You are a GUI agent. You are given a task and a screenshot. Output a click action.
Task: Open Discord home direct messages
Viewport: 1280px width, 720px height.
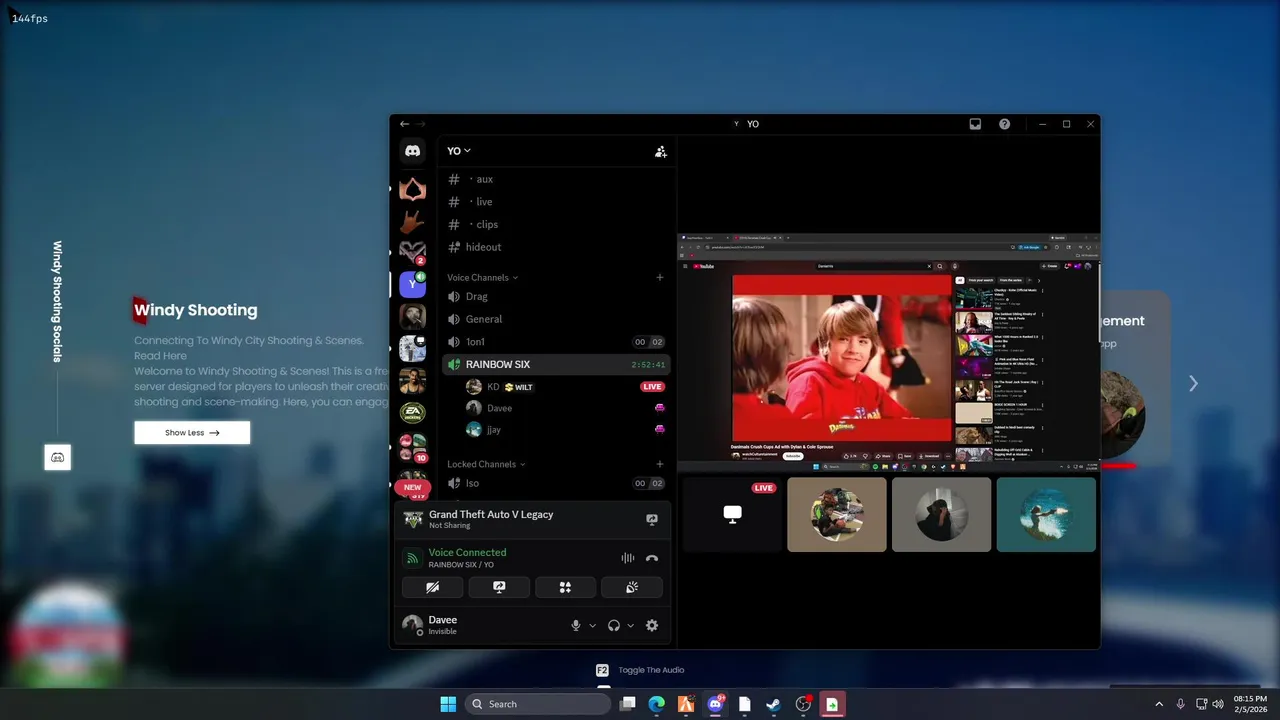pyautogui.click(x=412, y=151)
